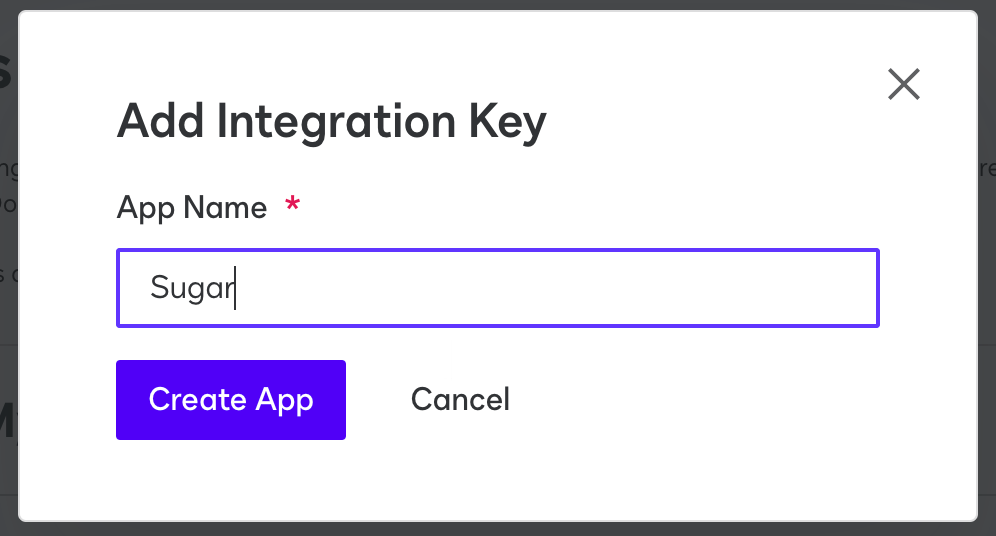Click the dimmed overlay right of the dialog
996x536 pixels.
coord(986,300)
